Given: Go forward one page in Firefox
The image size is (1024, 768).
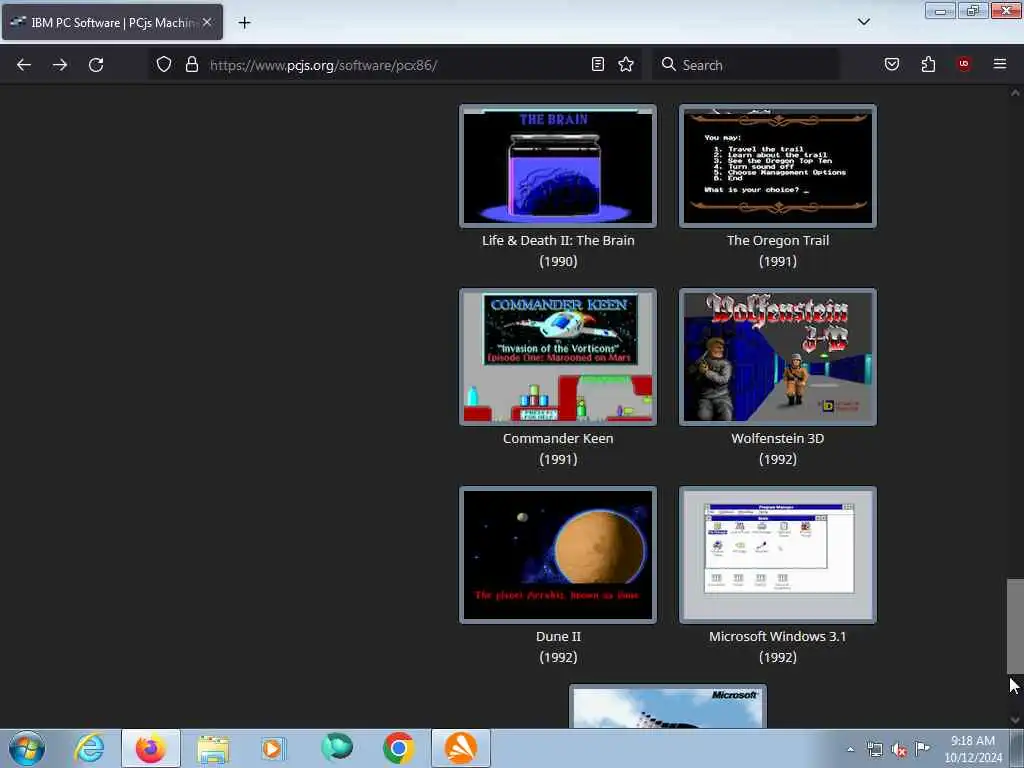Looking at the screenshot, I should pyautogui.click(x=60, y=65).
